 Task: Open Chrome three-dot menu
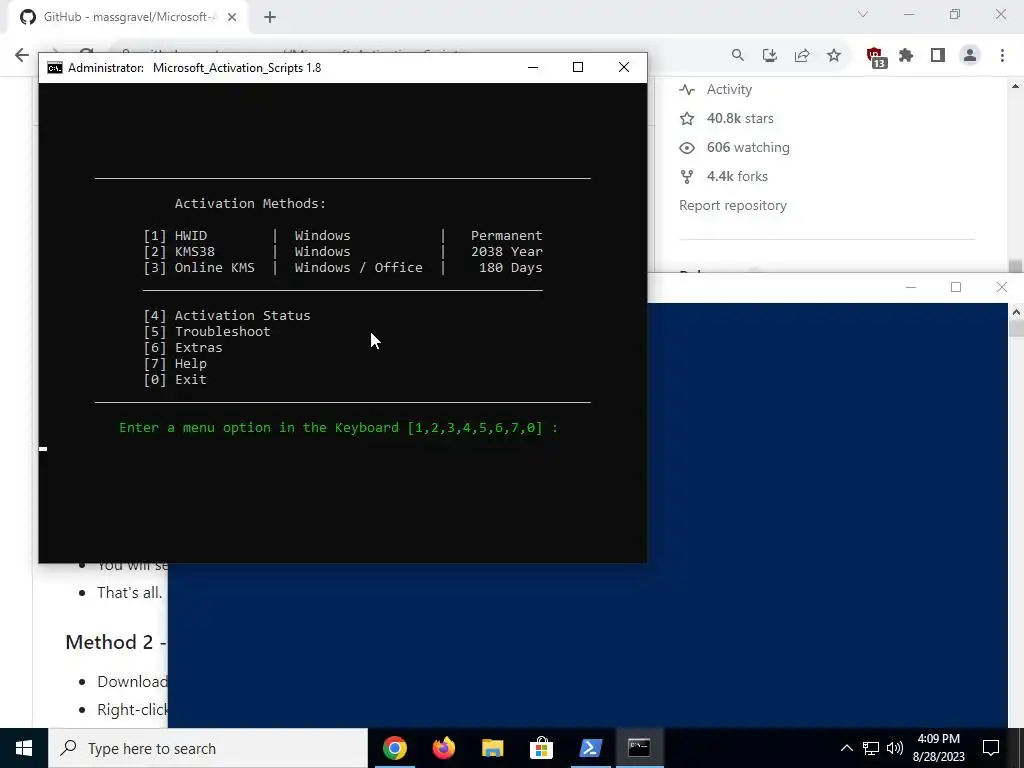click(1002, 56)
